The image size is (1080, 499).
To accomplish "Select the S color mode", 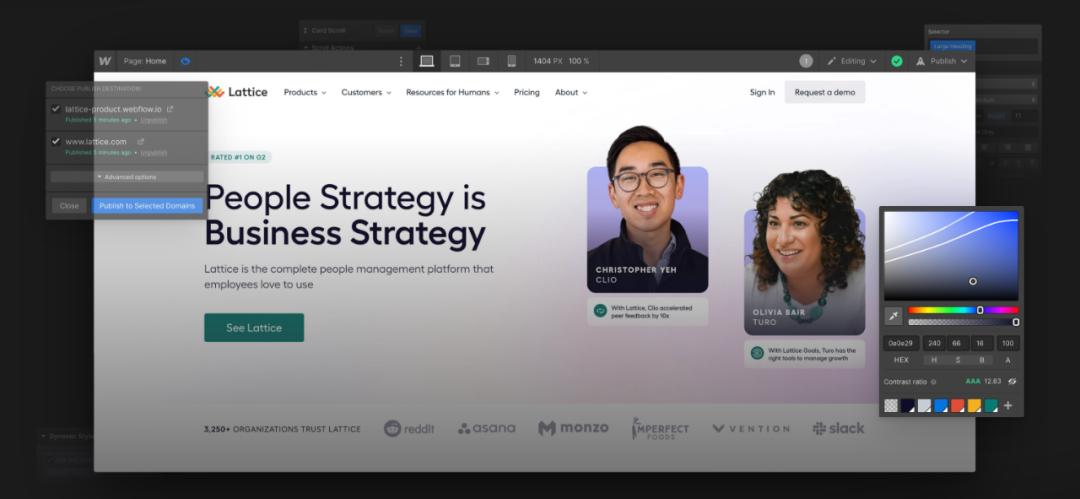I will pyautogui.click(x=957, y=360).
